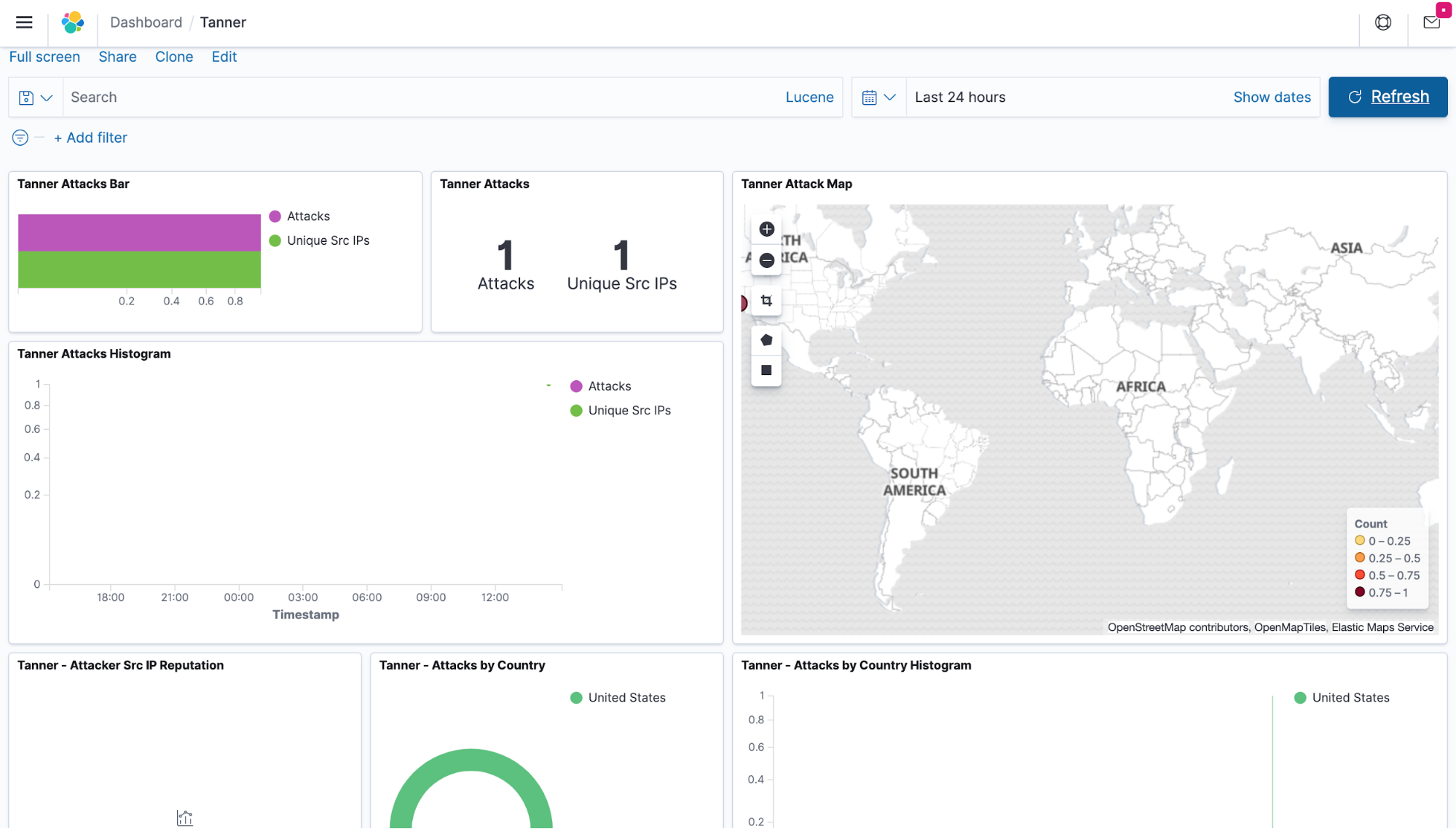Add a new filter
The height and width of the screenshot is (829, 1456).
[90, 138]
